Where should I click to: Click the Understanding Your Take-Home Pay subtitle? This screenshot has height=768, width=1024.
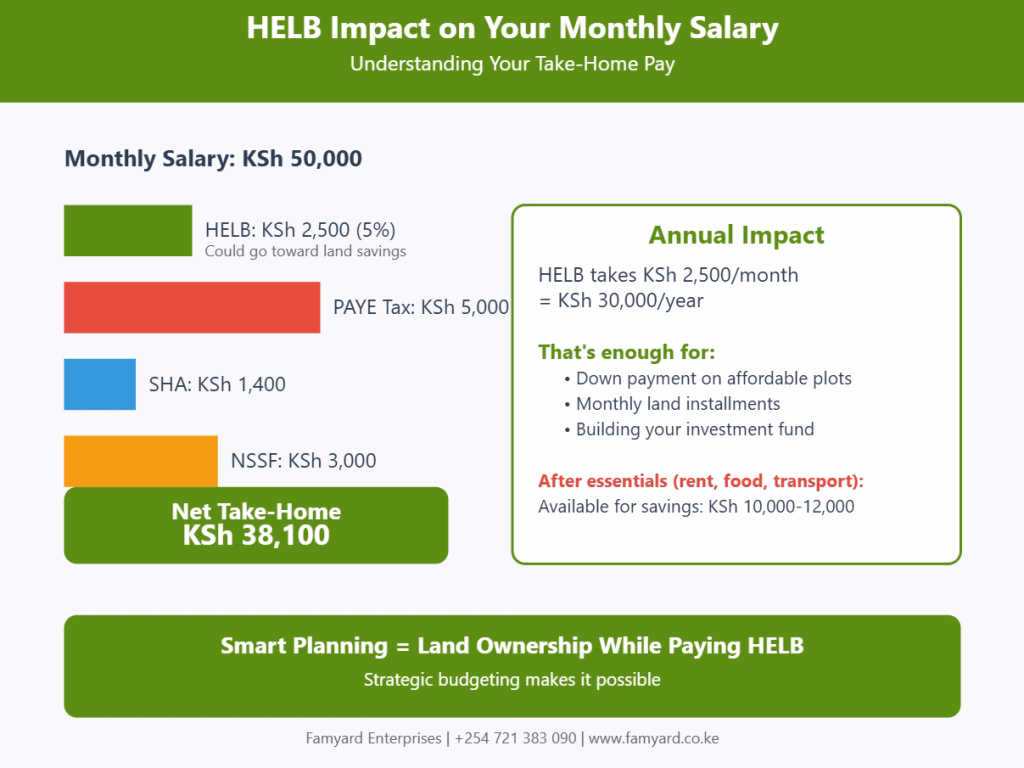point(512,64)
